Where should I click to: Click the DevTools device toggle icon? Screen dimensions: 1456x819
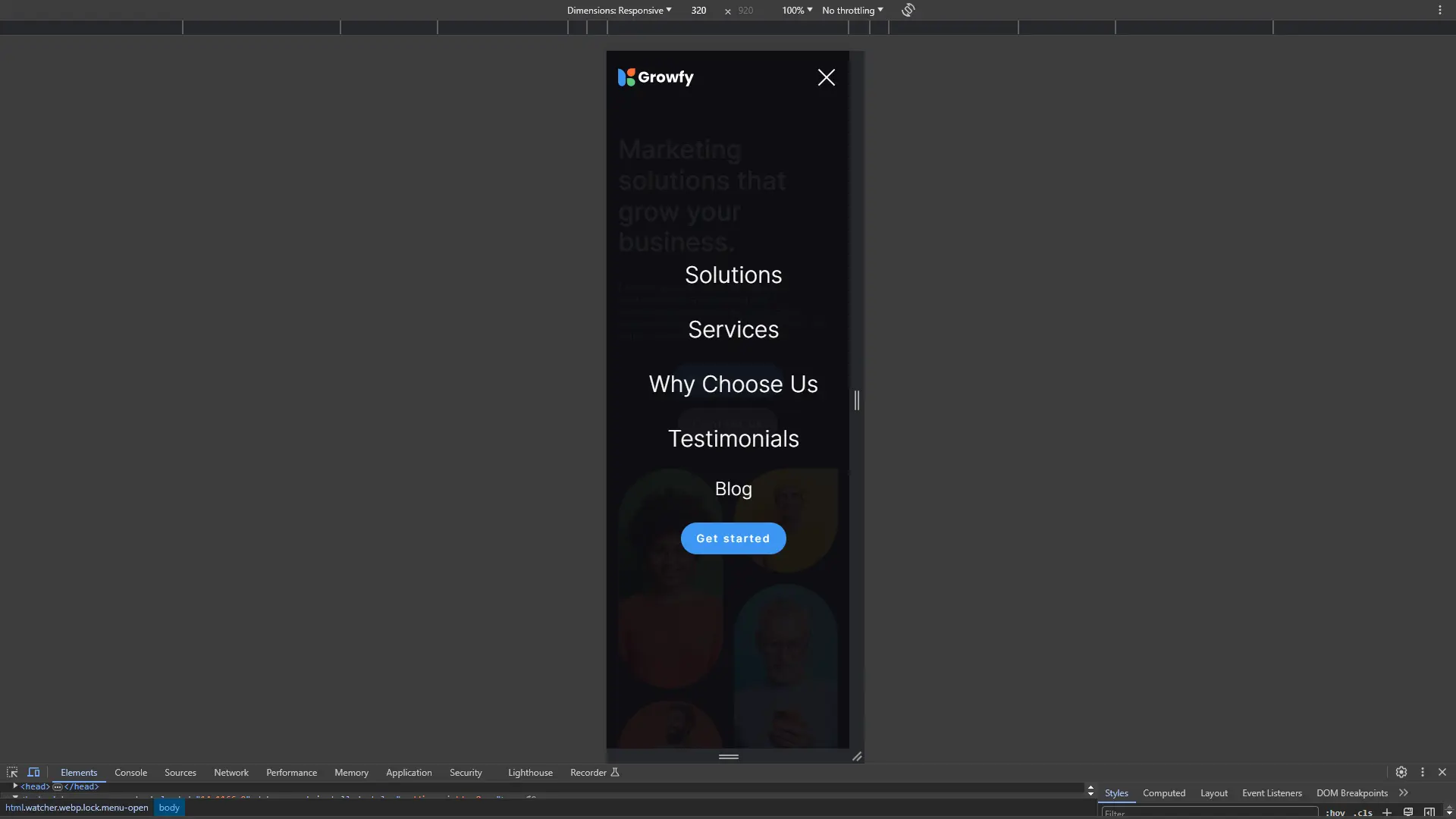tap(33, 771)
